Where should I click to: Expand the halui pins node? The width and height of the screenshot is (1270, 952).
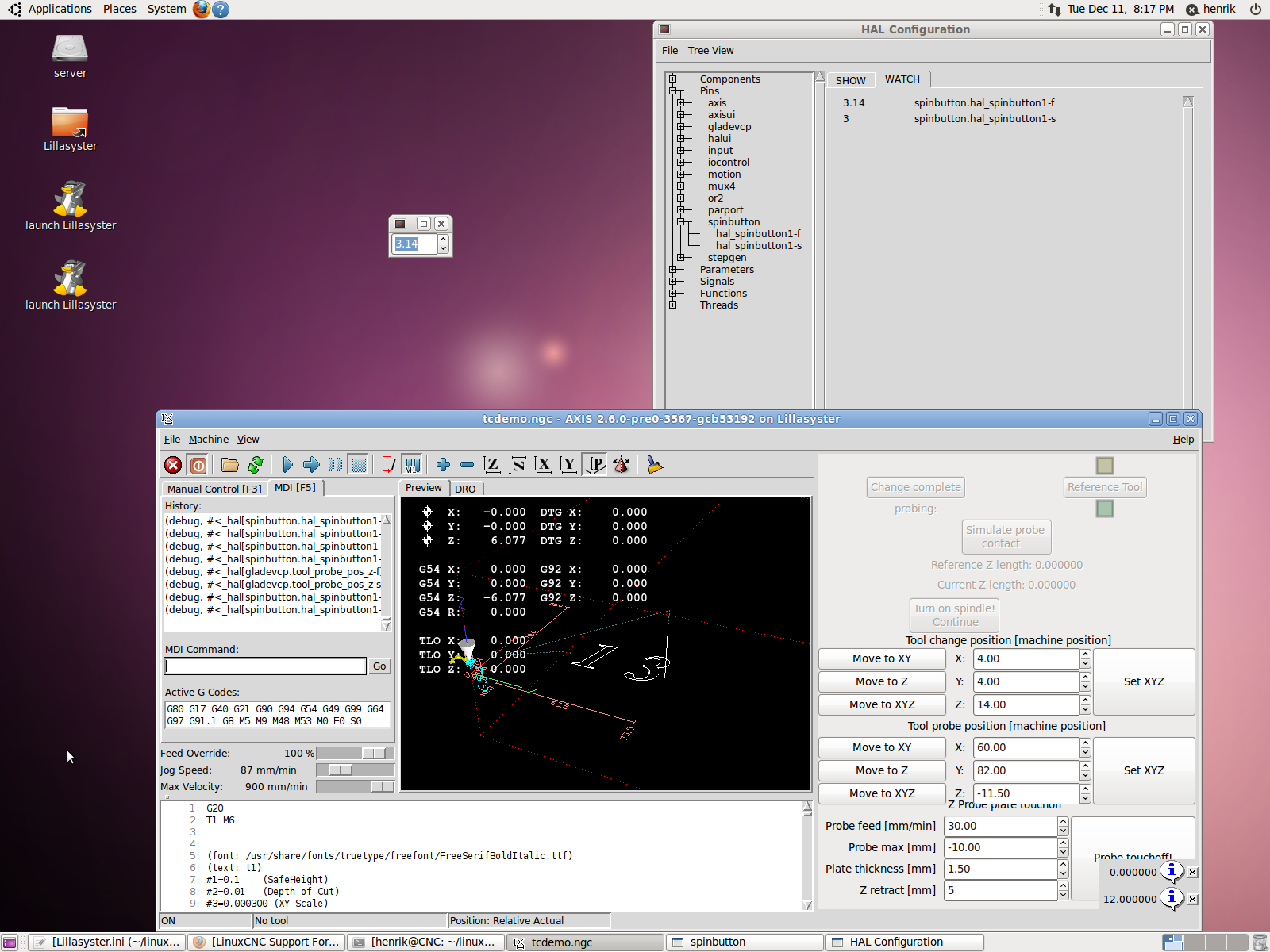click(x=681, y=138)
